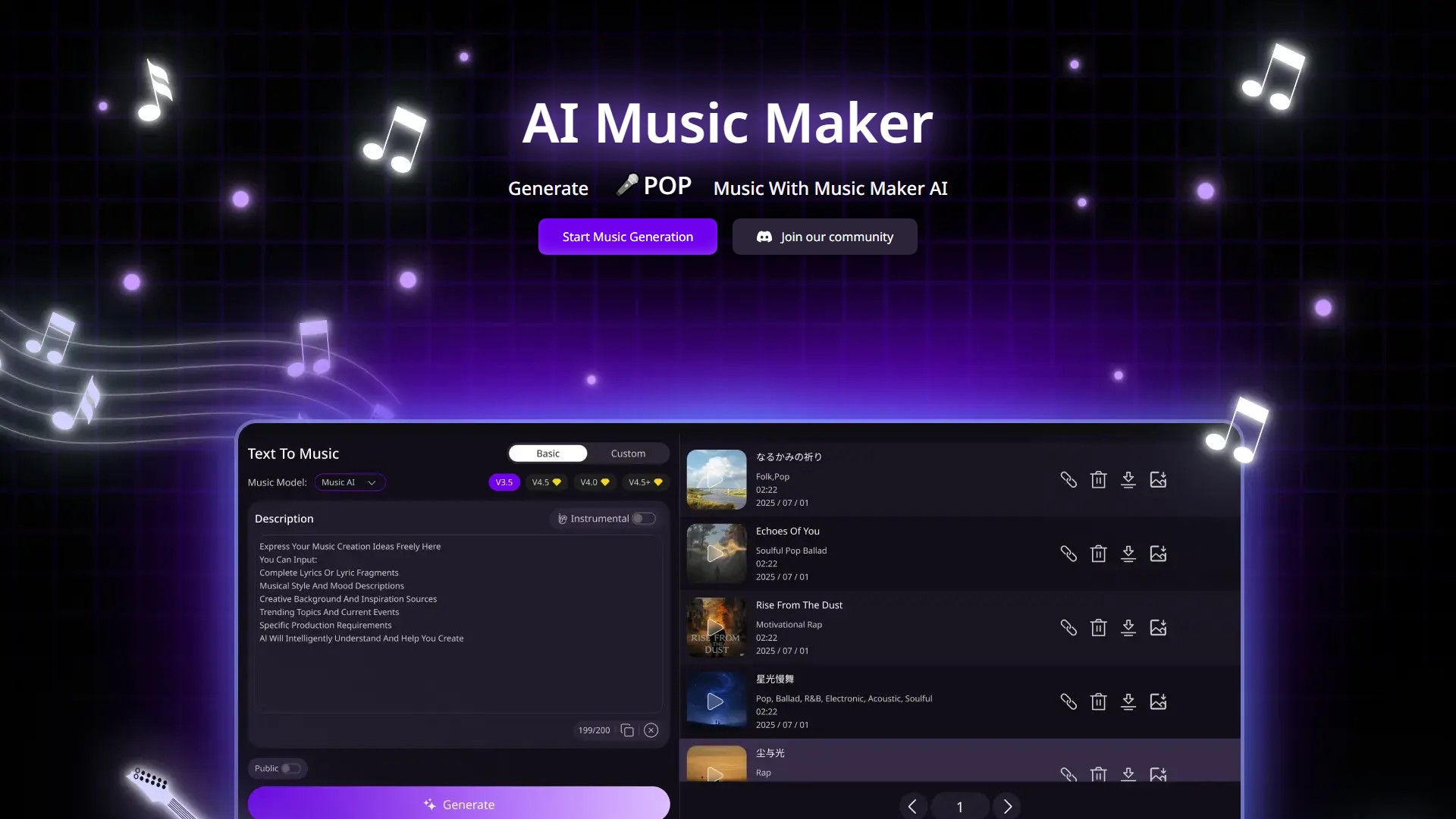This screenshot has width=1456, height=819.
Task: Download the なるかみの祈り audio file
Action: pyautogui.click(x=1128, y=479)
